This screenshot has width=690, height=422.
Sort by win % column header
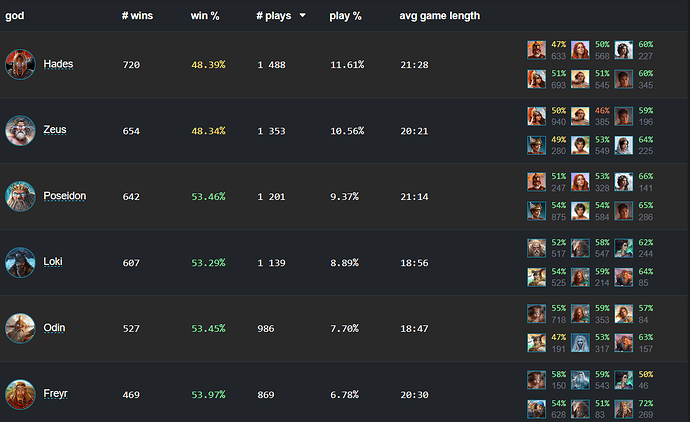click(x=205, y=16)
